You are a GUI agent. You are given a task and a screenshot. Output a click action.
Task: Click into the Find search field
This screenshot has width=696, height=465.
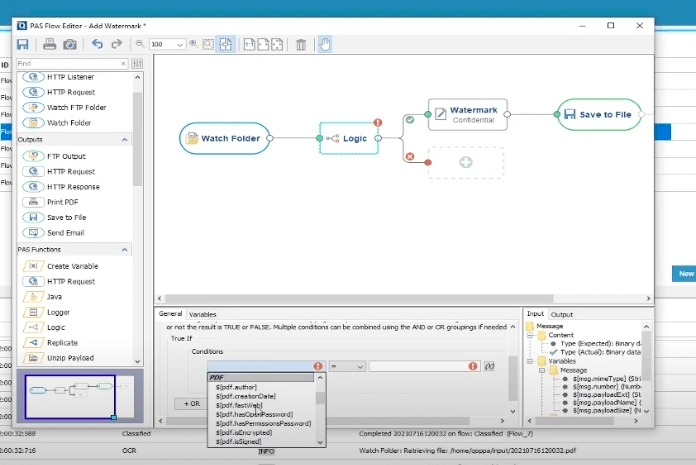tap(67, 64)
